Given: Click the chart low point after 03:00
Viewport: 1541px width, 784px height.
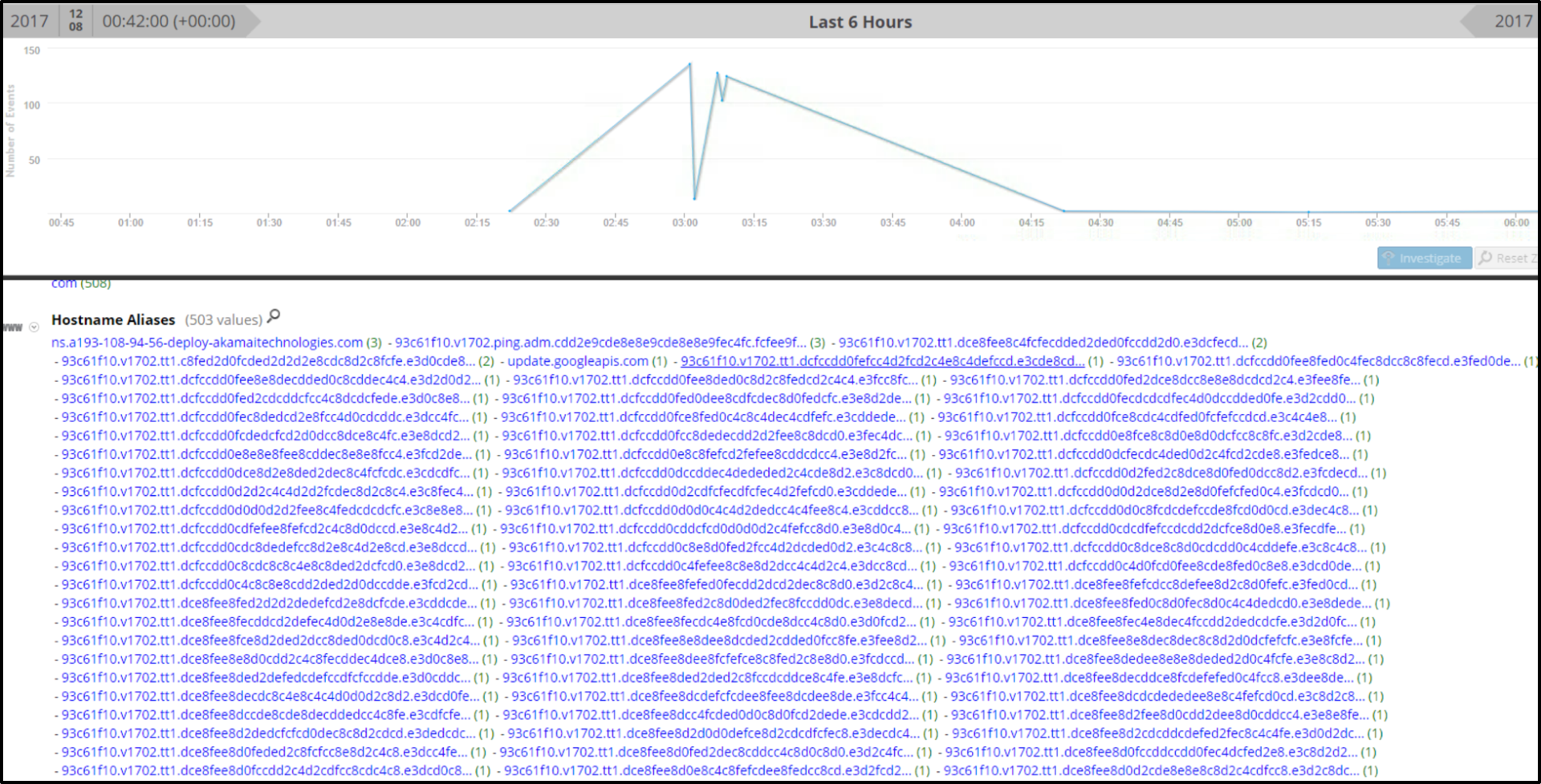Looking at the screenshot, I should click(694, 197).
